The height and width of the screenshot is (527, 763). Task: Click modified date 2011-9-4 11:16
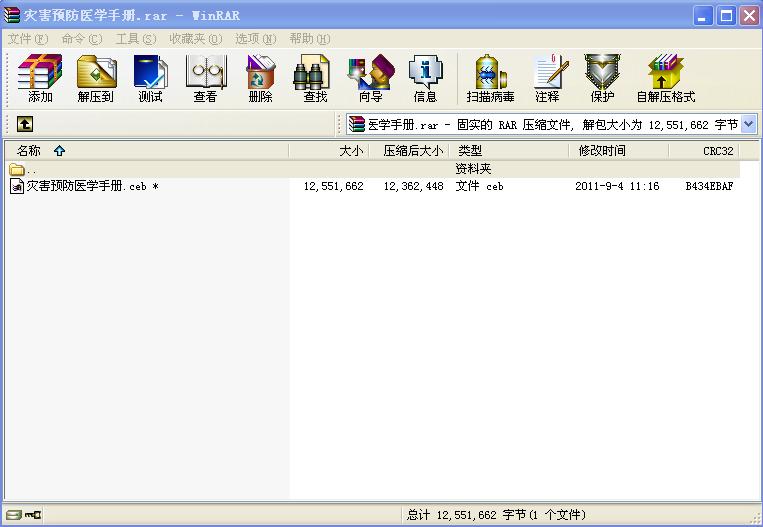tap(617, 186)
